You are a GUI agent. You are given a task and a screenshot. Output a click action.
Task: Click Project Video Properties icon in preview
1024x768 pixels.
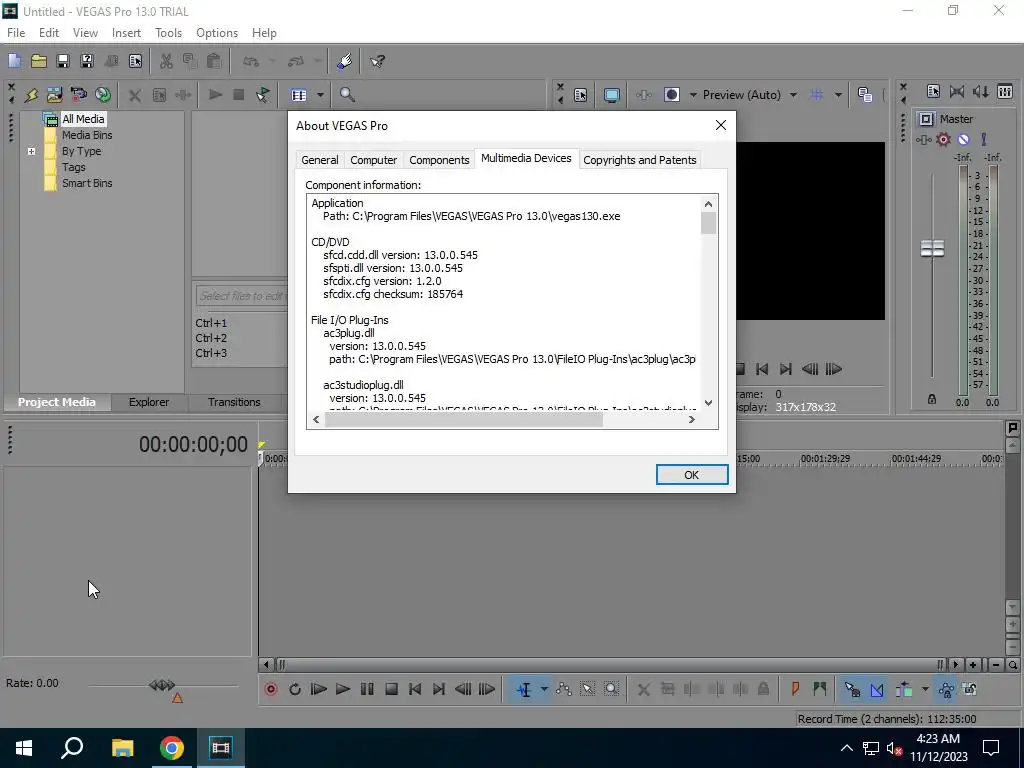(x=581, y=95)
